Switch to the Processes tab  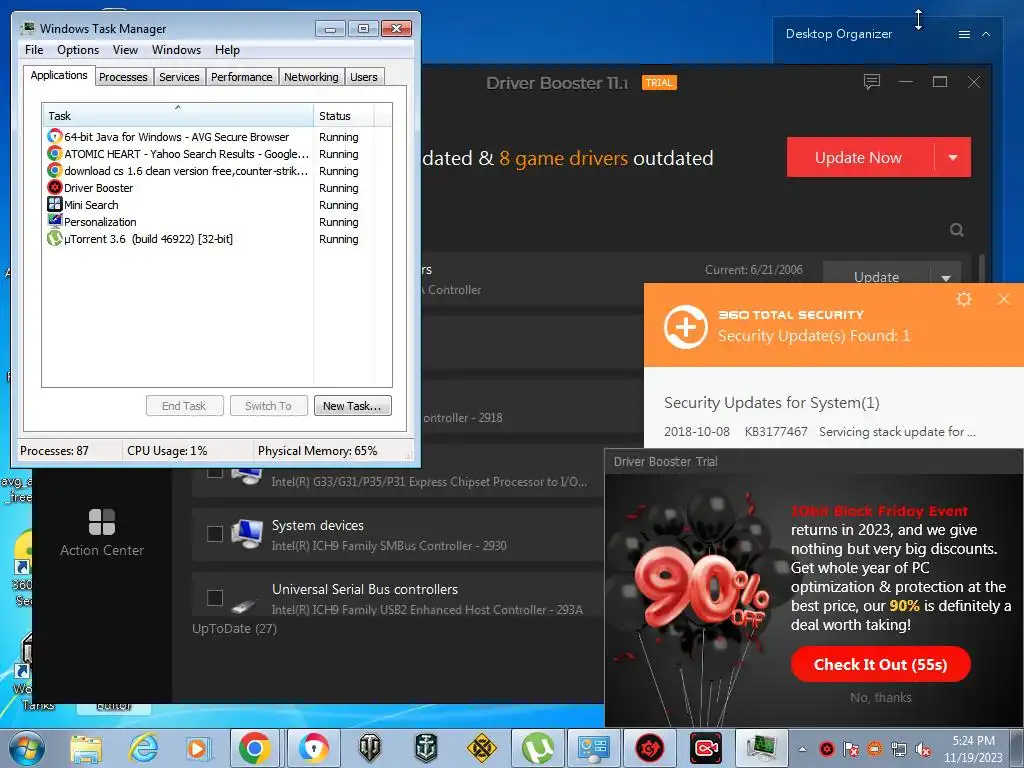[x=123, y=77]
